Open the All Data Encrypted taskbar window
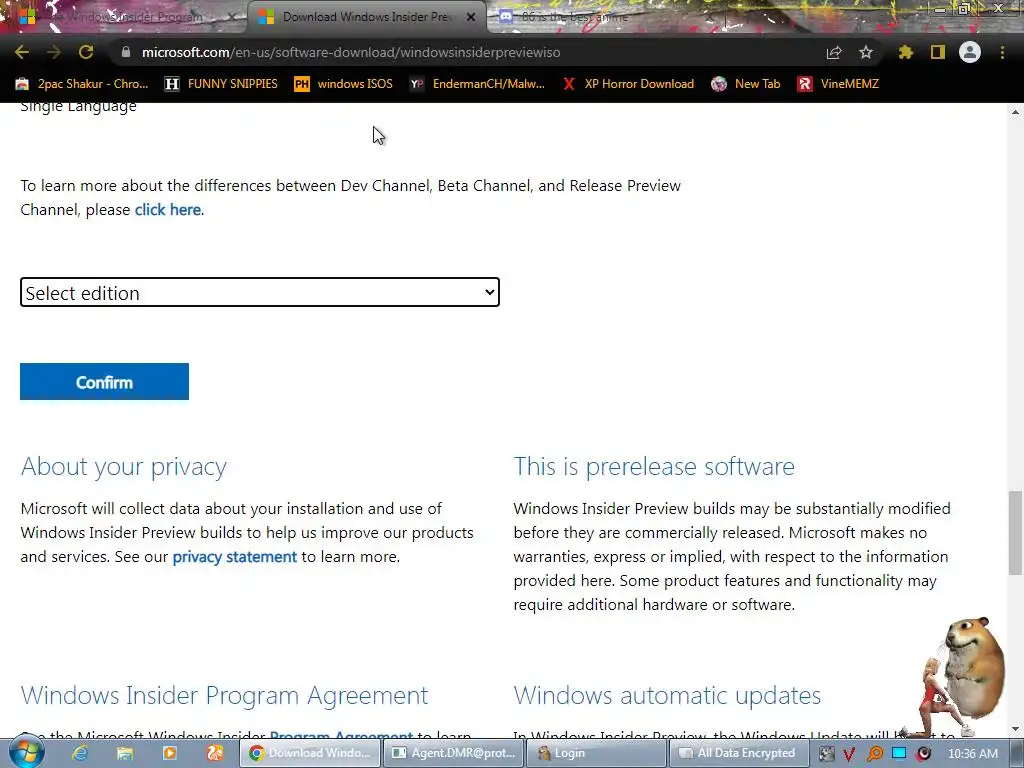The image size is (1024, 768). 739,753
